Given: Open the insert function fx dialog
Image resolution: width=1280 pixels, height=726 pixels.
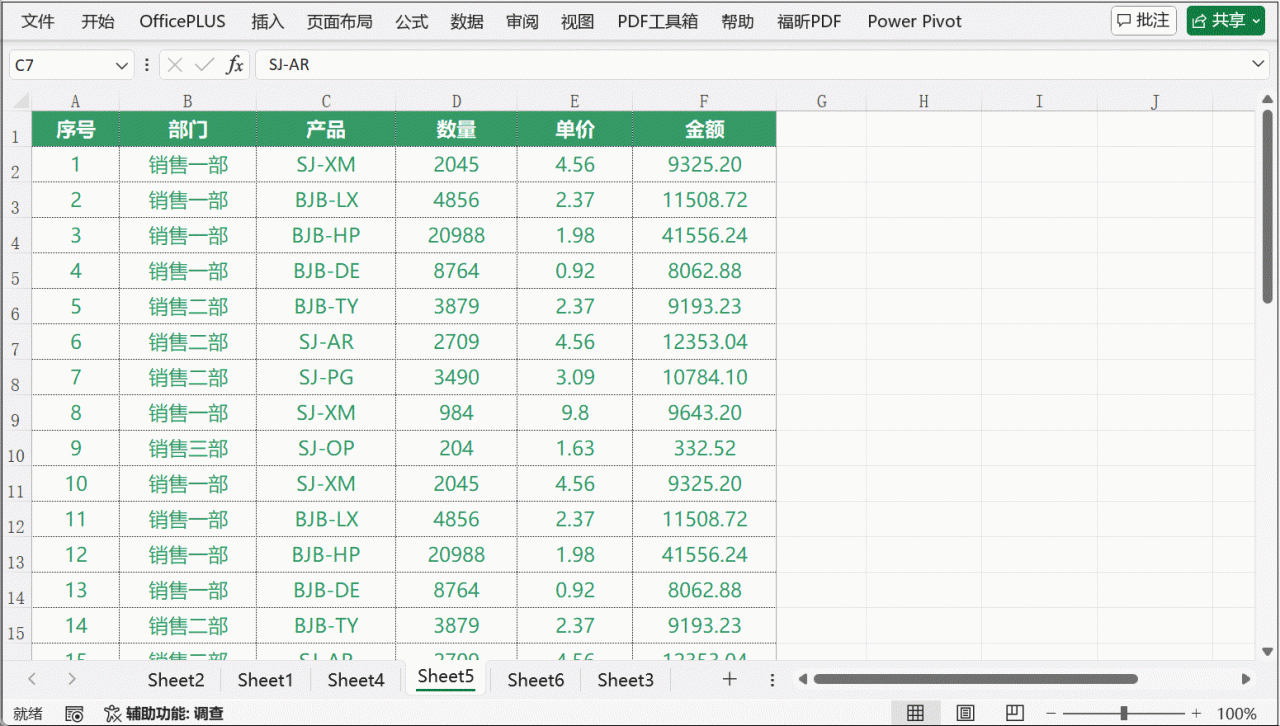Looking at the screenshot, I should [235, 65].
